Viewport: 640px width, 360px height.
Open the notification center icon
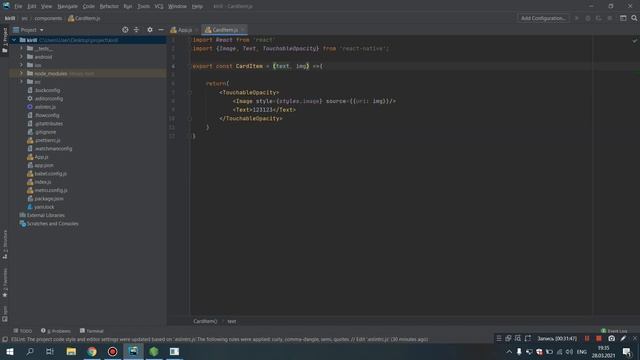pos(627,351)
